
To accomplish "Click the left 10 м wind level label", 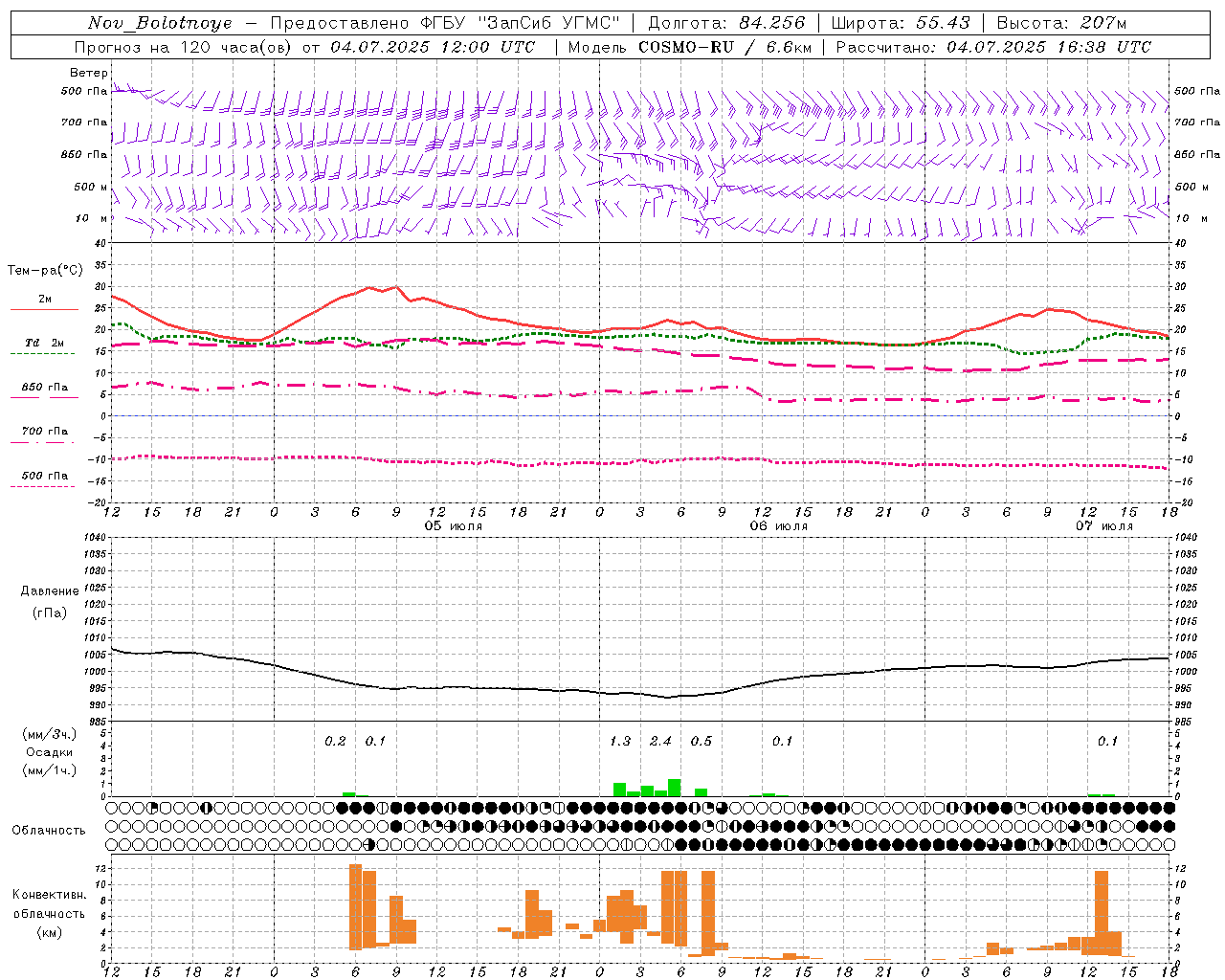I will click(x=90, y=218).
